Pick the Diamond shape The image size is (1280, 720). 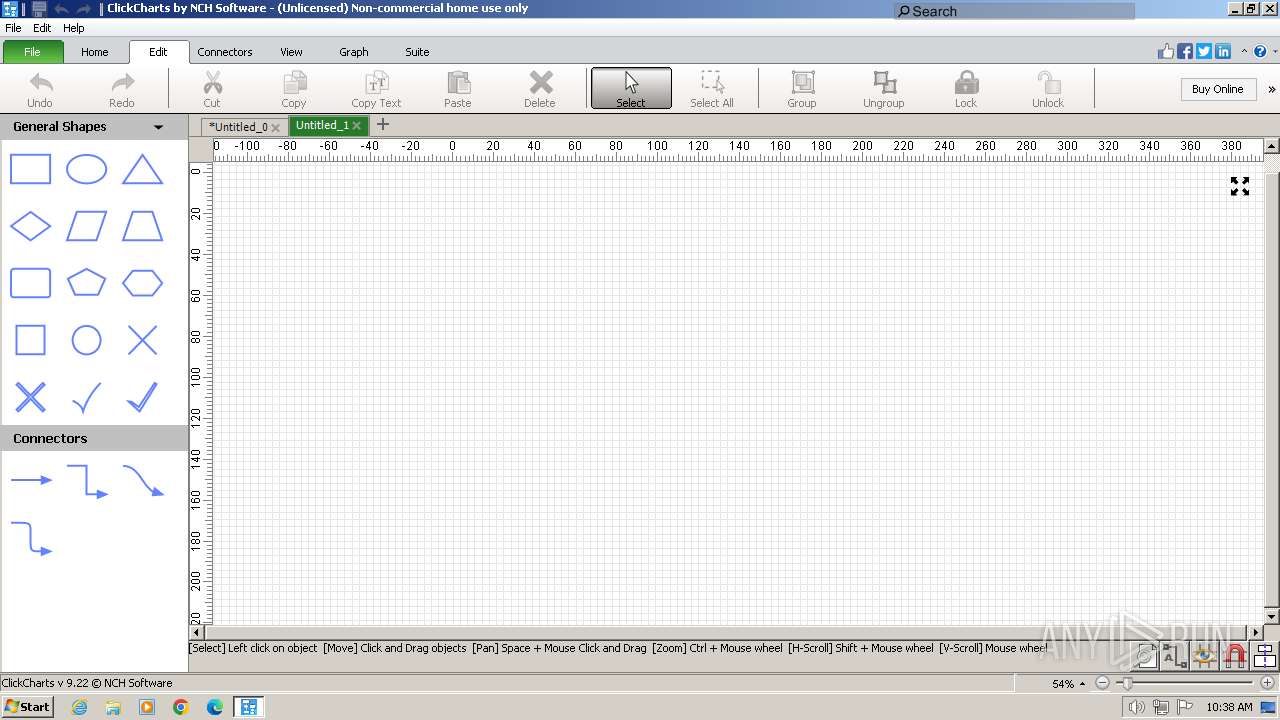30,227
